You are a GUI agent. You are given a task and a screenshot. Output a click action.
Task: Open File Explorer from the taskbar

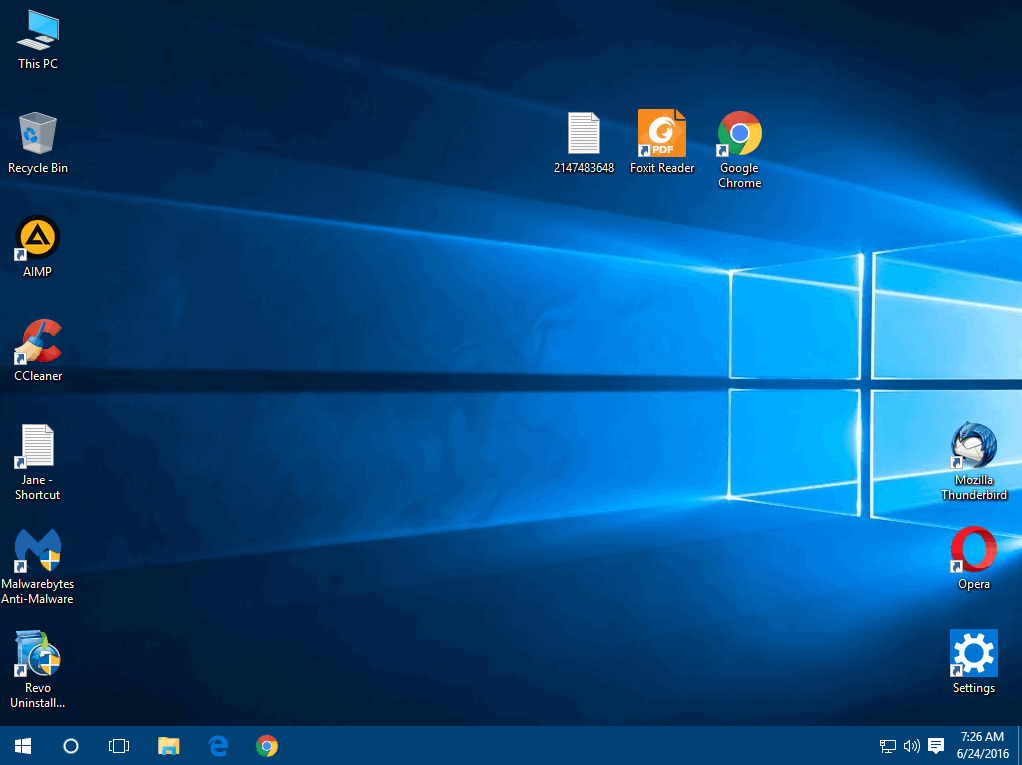pyautogui.click(x=168, y=745)
